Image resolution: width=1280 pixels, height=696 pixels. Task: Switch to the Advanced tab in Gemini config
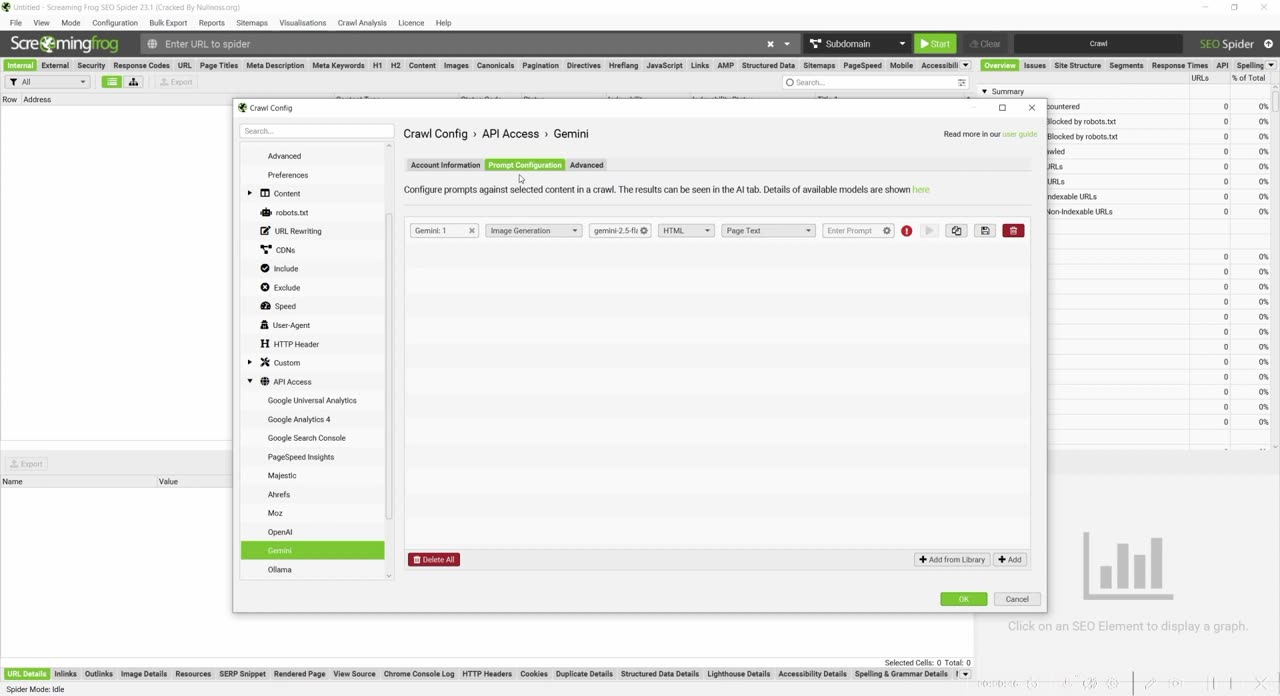point(586,165)
